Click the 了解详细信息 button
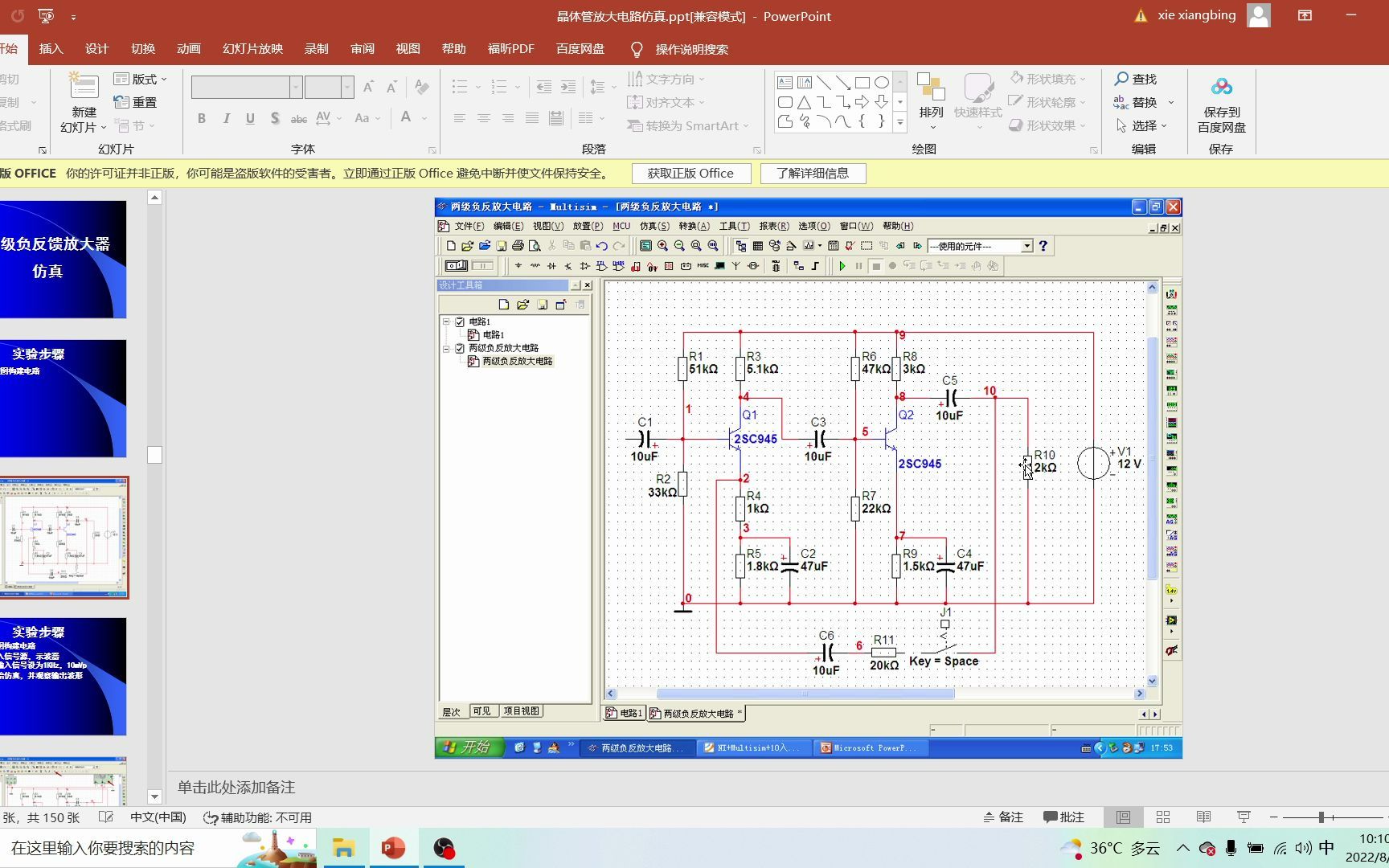 812,174
